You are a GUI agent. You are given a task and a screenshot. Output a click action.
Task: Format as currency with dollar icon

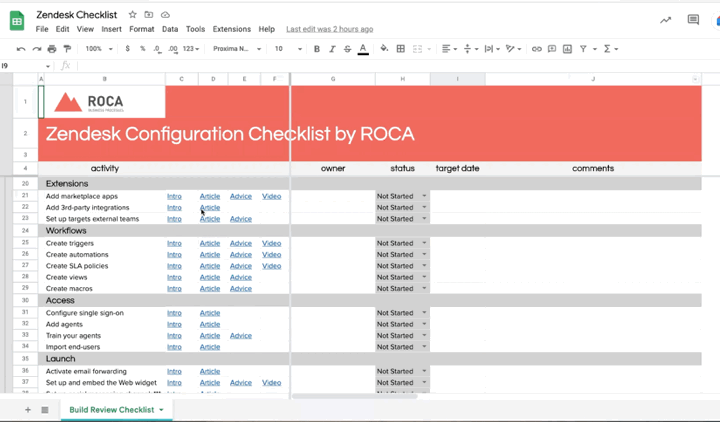[127, 49]
